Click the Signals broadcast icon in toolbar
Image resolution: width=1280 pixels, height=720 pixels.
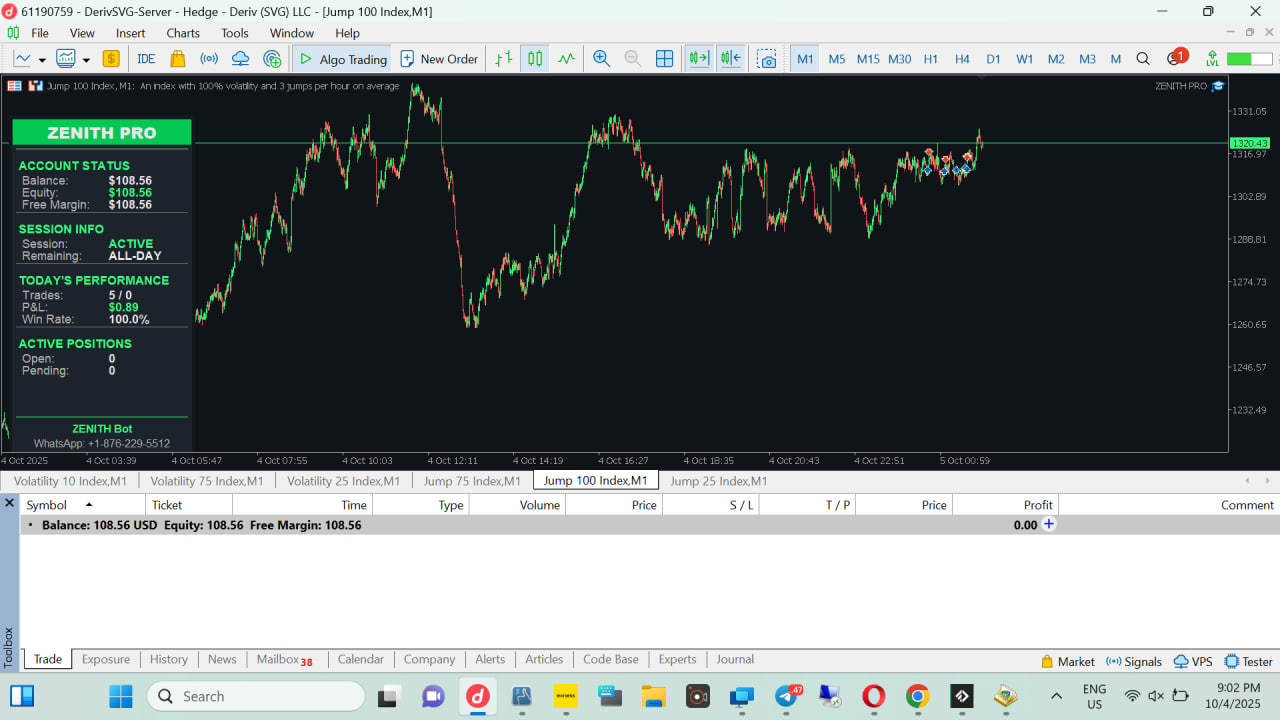click(x=209, y=59)
